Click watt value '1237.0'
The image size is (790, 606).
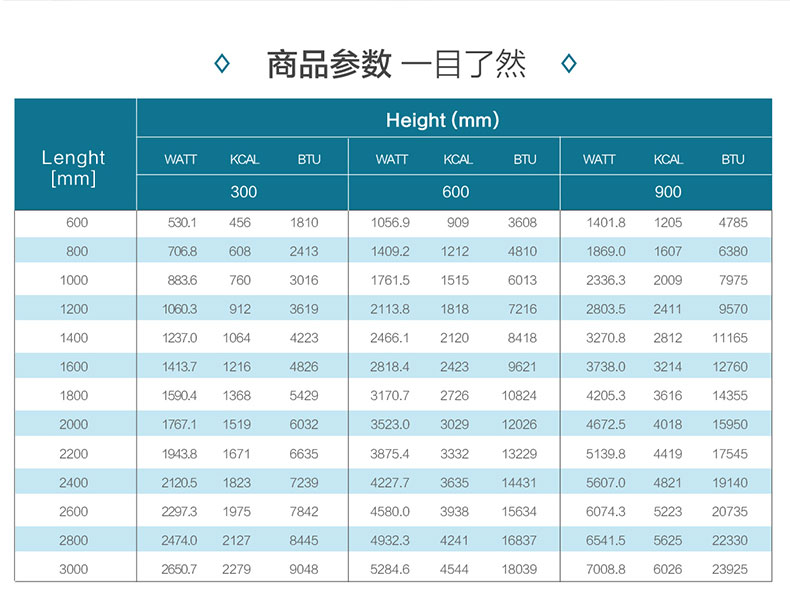point(179,338)
